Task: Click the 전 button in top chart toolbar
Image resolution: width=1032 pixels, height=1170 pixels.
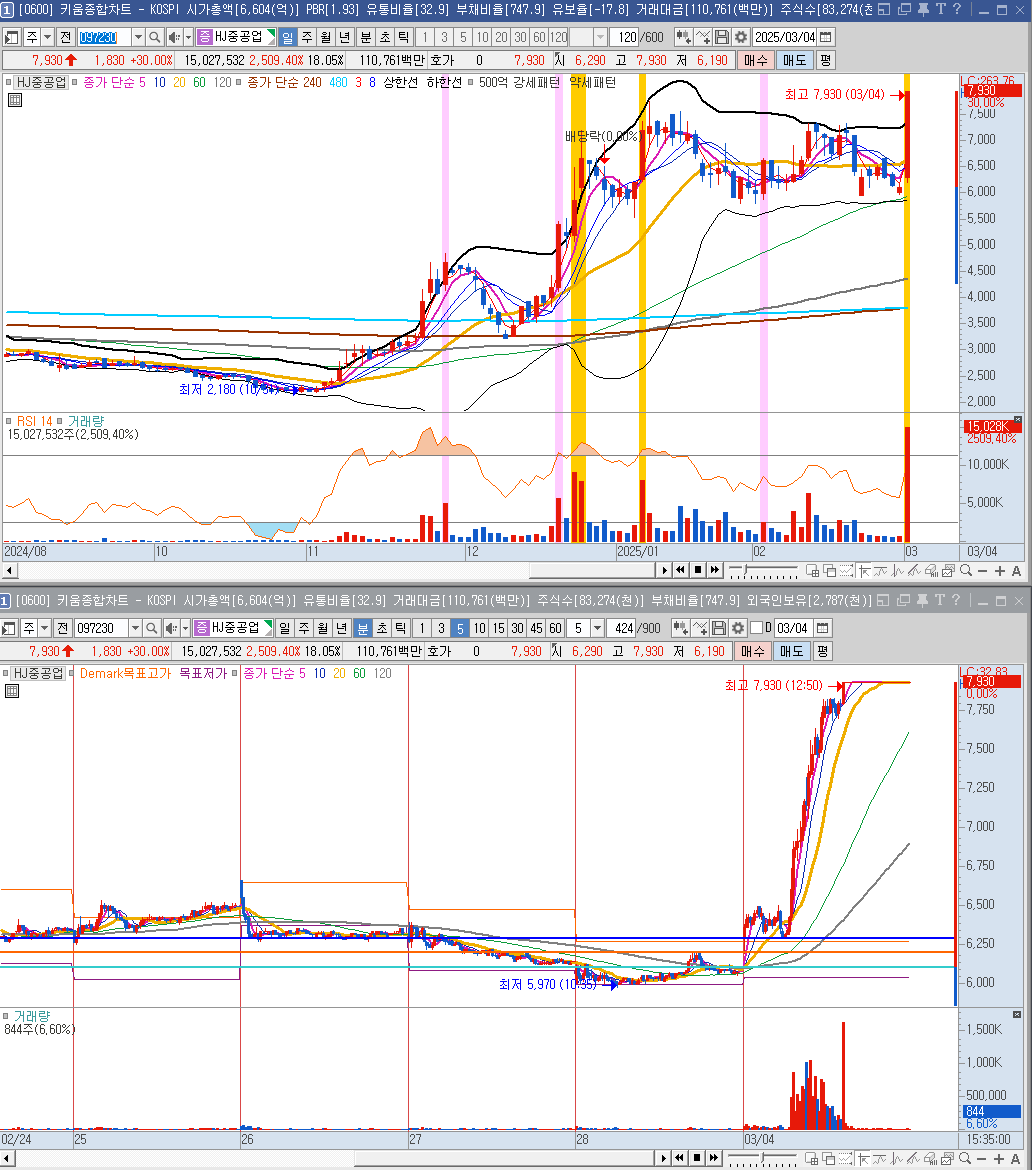Action: tap(66, 37)
